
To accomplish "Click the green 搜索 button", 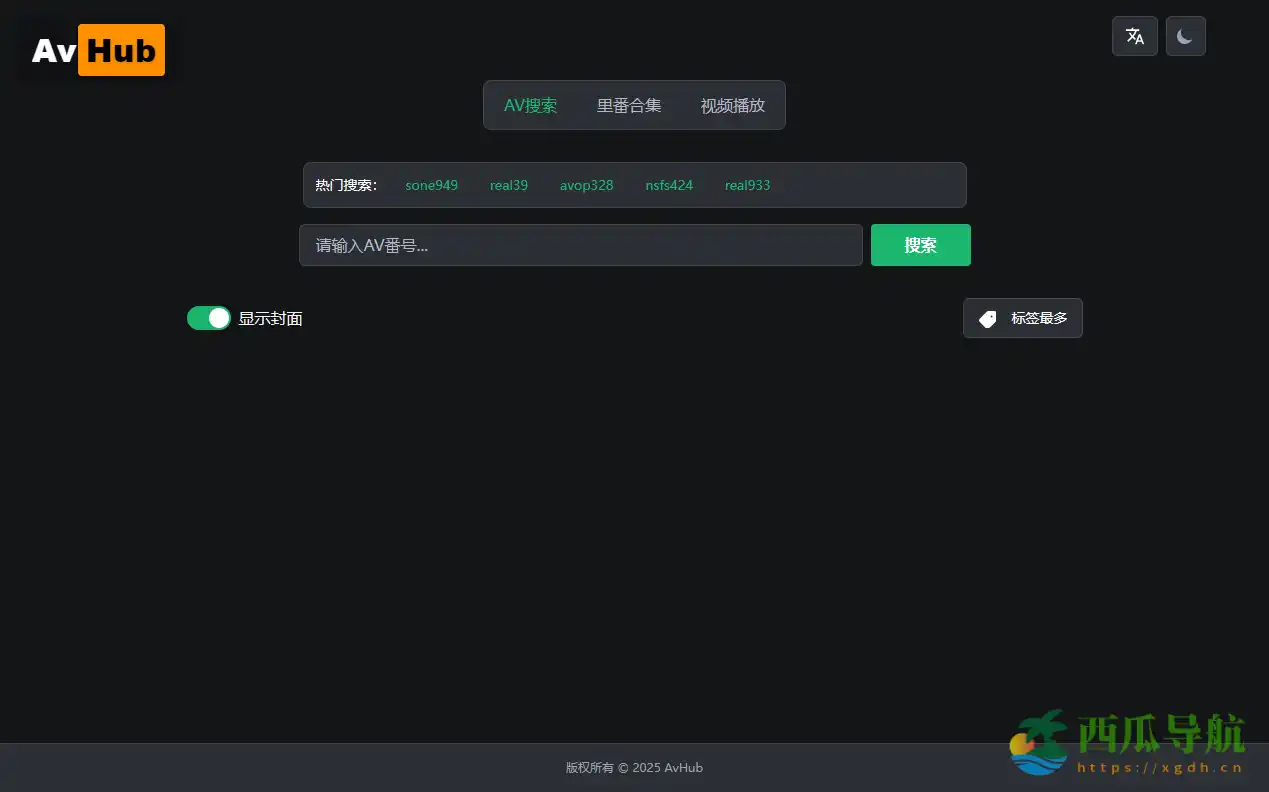I will click(x=920, y=245).
